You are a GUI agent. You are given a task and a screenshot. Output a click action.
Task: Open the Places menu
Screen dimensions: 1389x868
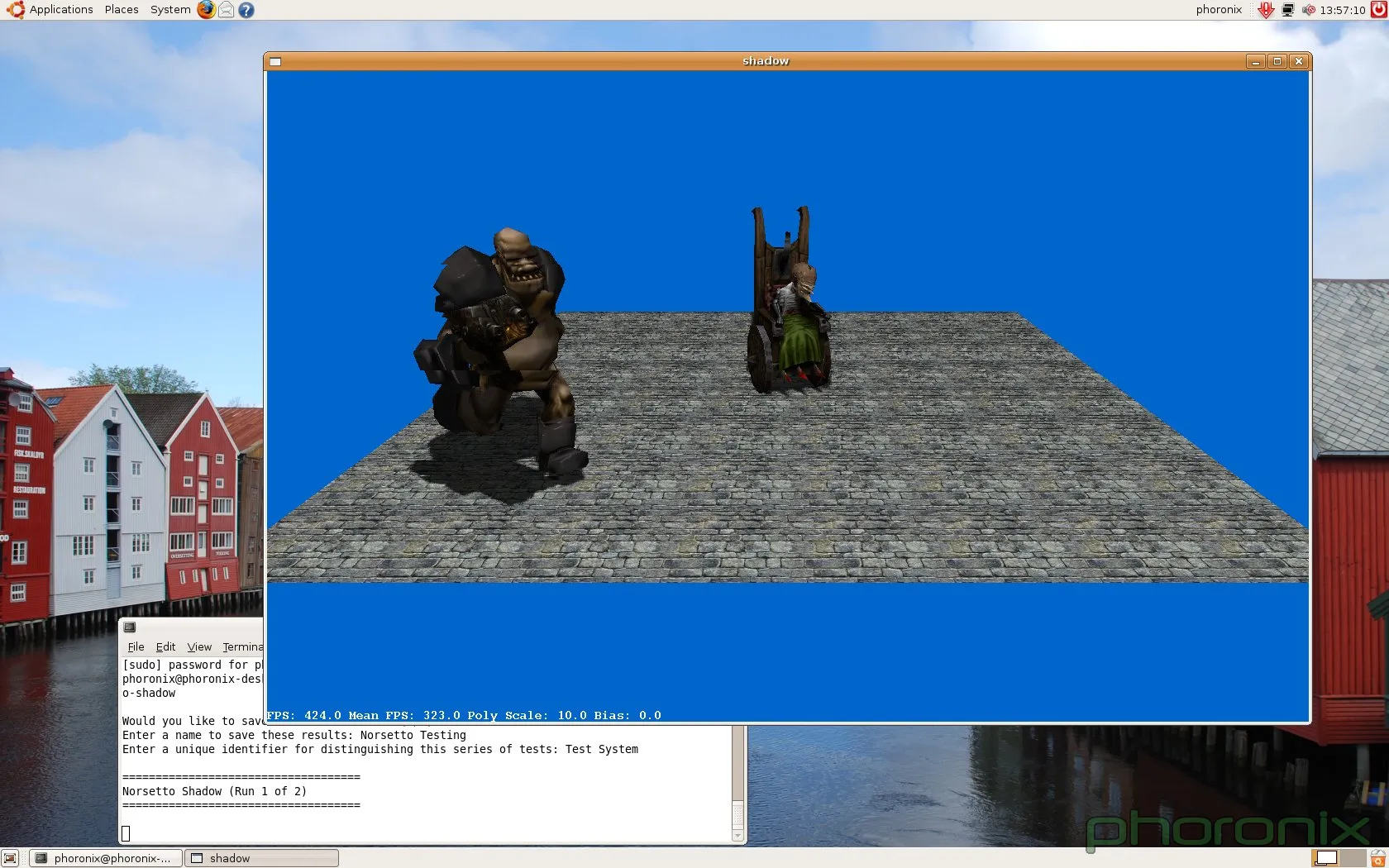point(122,10)
